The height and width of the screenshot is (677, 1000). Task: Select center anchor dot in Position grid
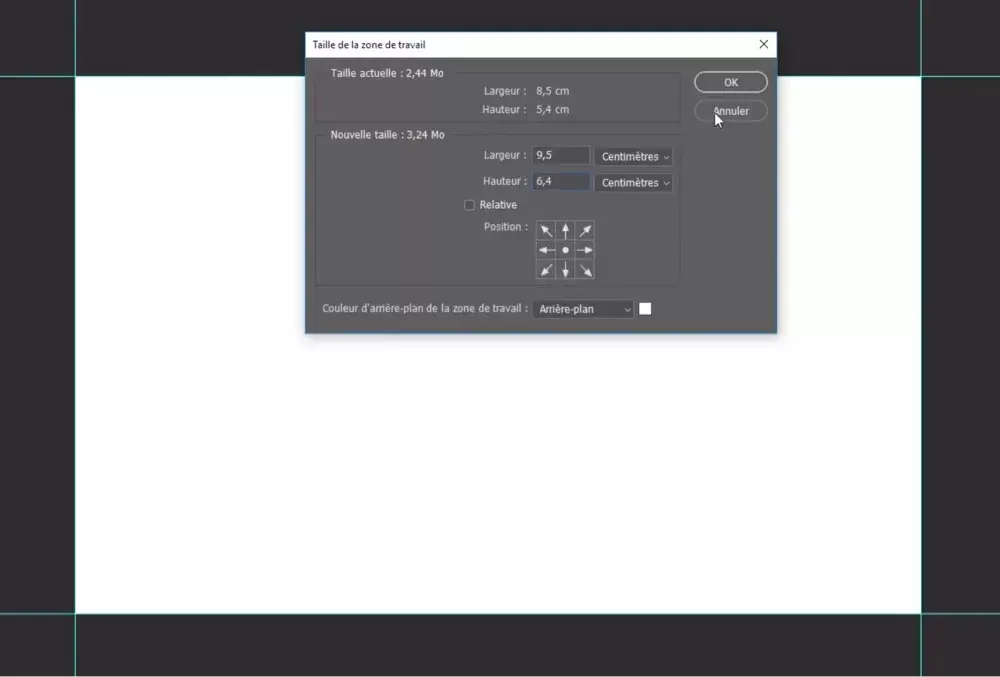566,251
